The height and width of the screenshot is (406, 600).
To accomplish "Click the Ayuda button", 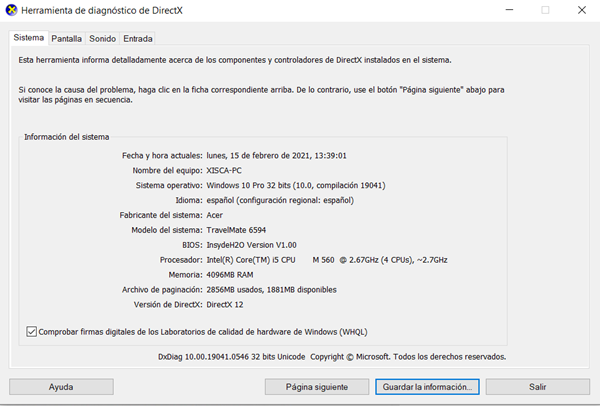I will pyautogui.click(x=61, y=387).
